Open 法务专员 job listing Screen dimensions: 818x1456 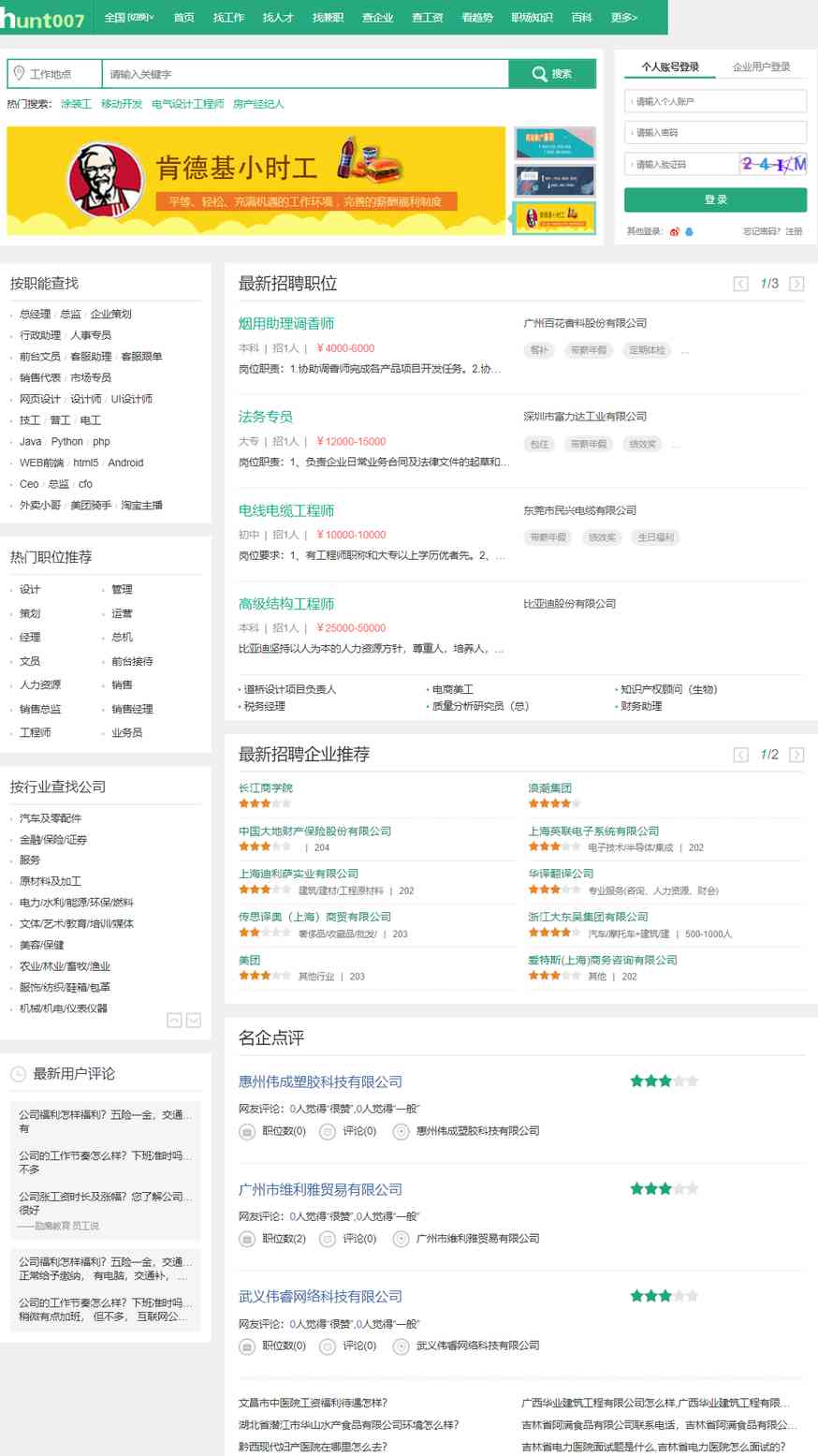click(266, 417)
